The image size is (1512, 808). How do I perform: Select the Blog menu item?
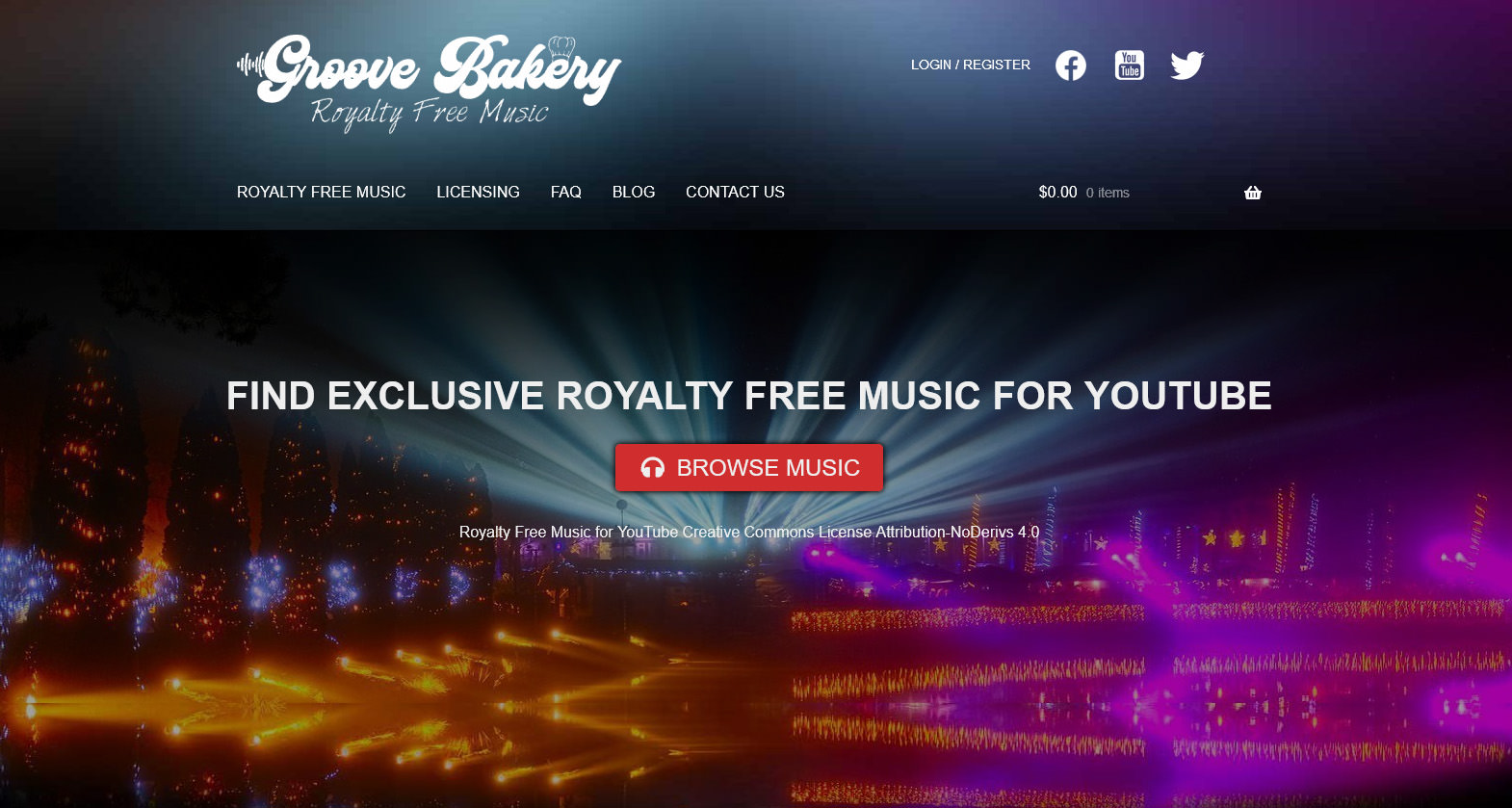coord(634,192)
